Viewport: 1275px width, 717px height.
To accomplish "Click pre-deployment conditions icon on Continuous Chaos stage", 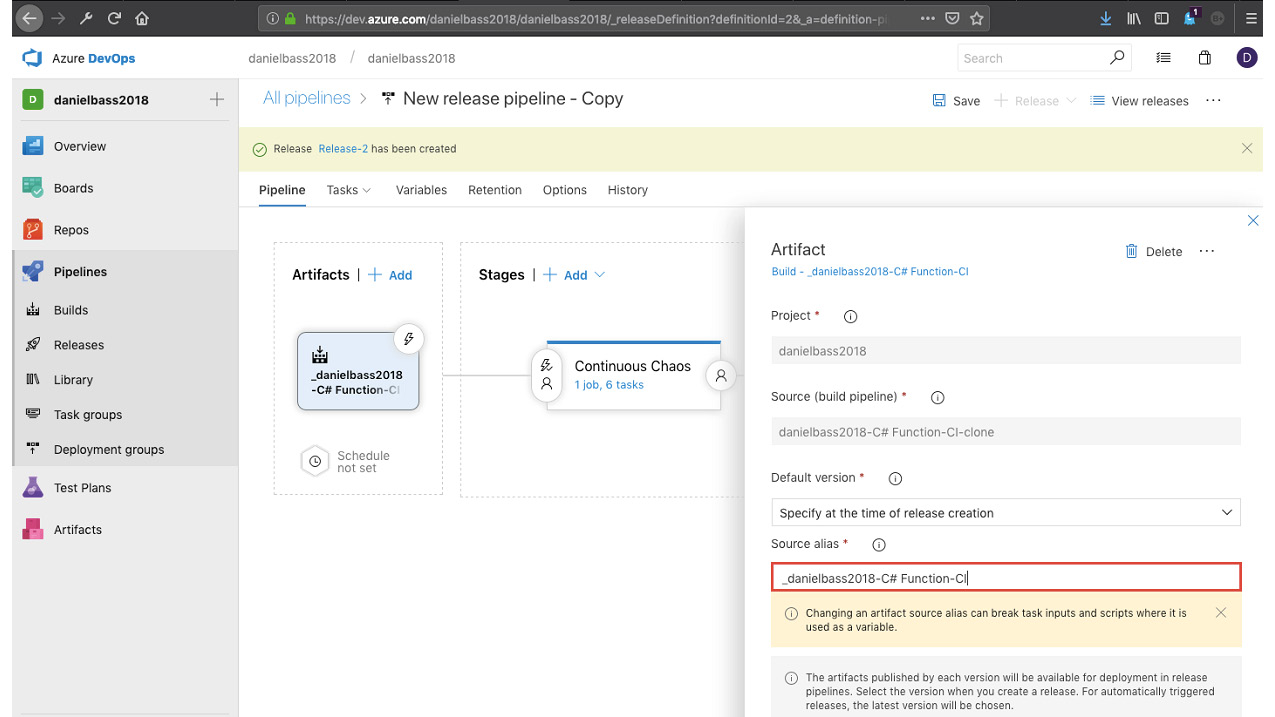I will 546,375.
